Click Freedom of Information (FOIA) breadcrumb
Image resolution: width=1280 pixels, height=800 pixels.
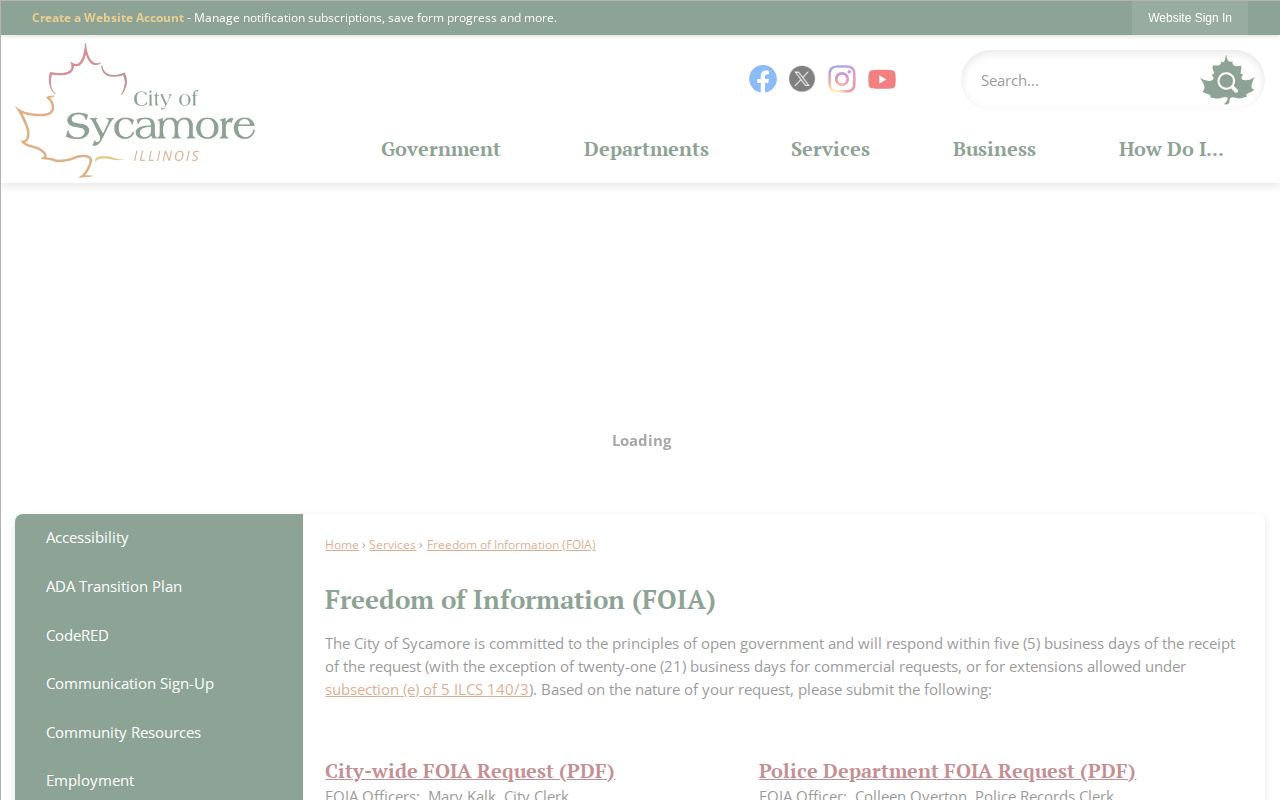(x=511, y=545)
